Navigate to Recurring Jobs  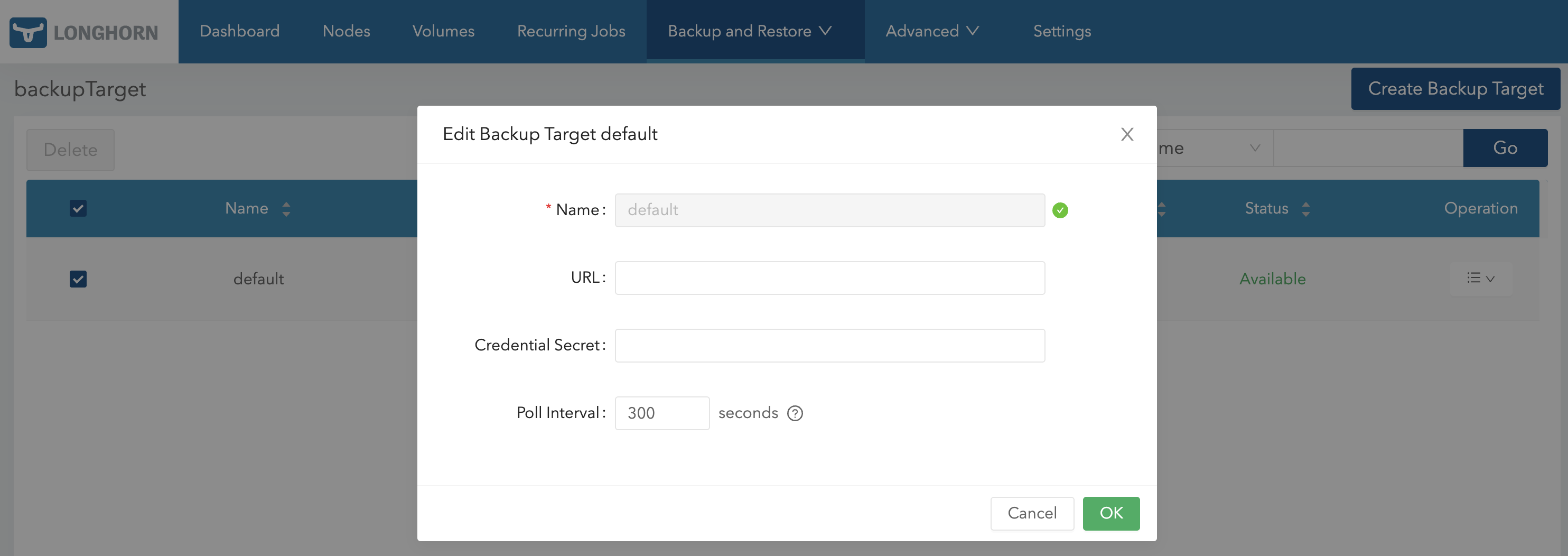pos(571,31)
